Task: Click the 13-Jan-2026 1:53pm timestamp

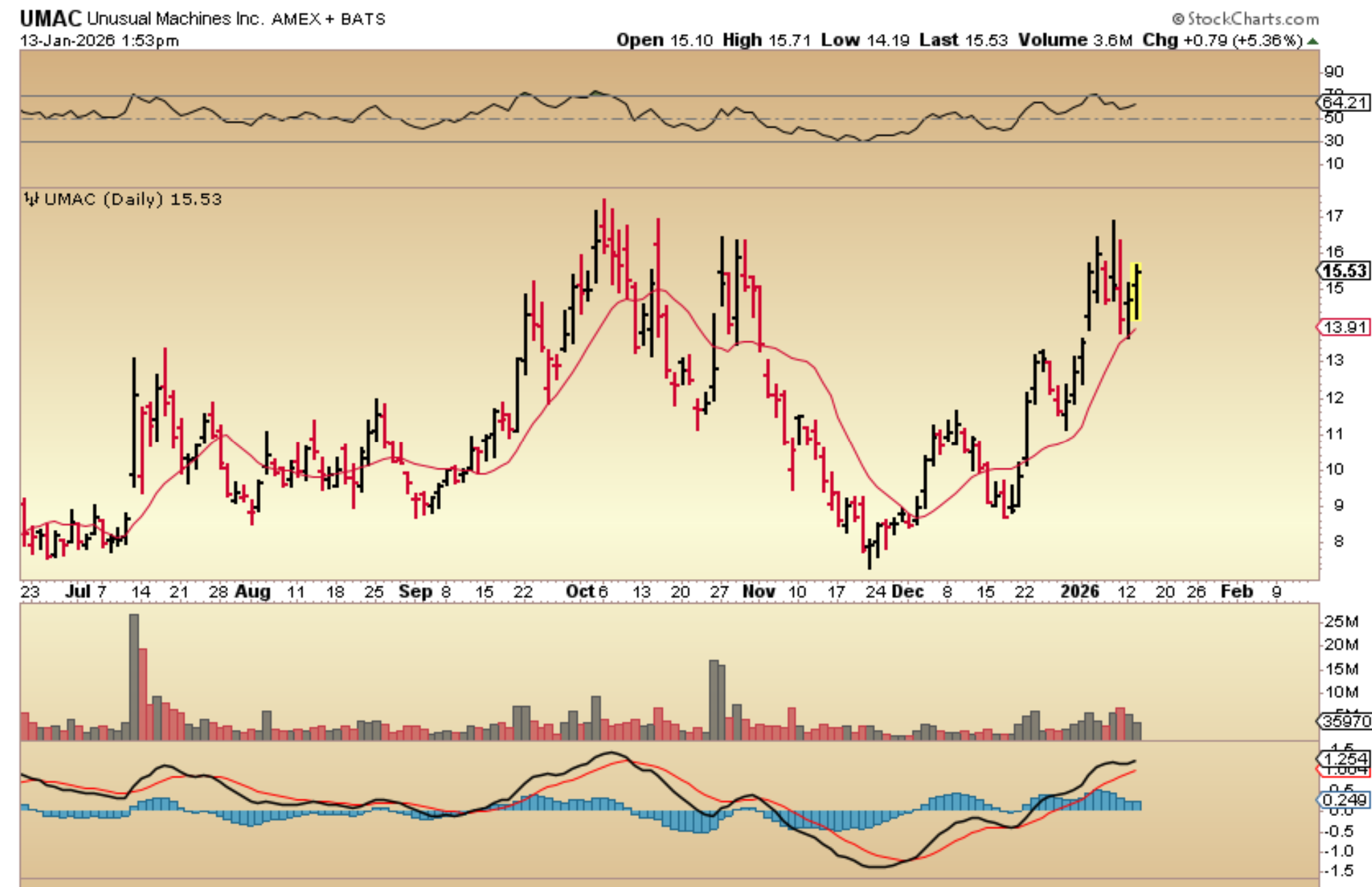Action: pos(100,40)
